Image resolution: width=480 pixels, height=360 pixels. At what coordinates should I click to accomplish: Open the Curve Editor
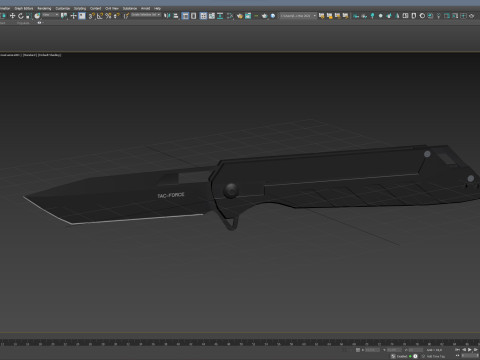click(212, 16)
